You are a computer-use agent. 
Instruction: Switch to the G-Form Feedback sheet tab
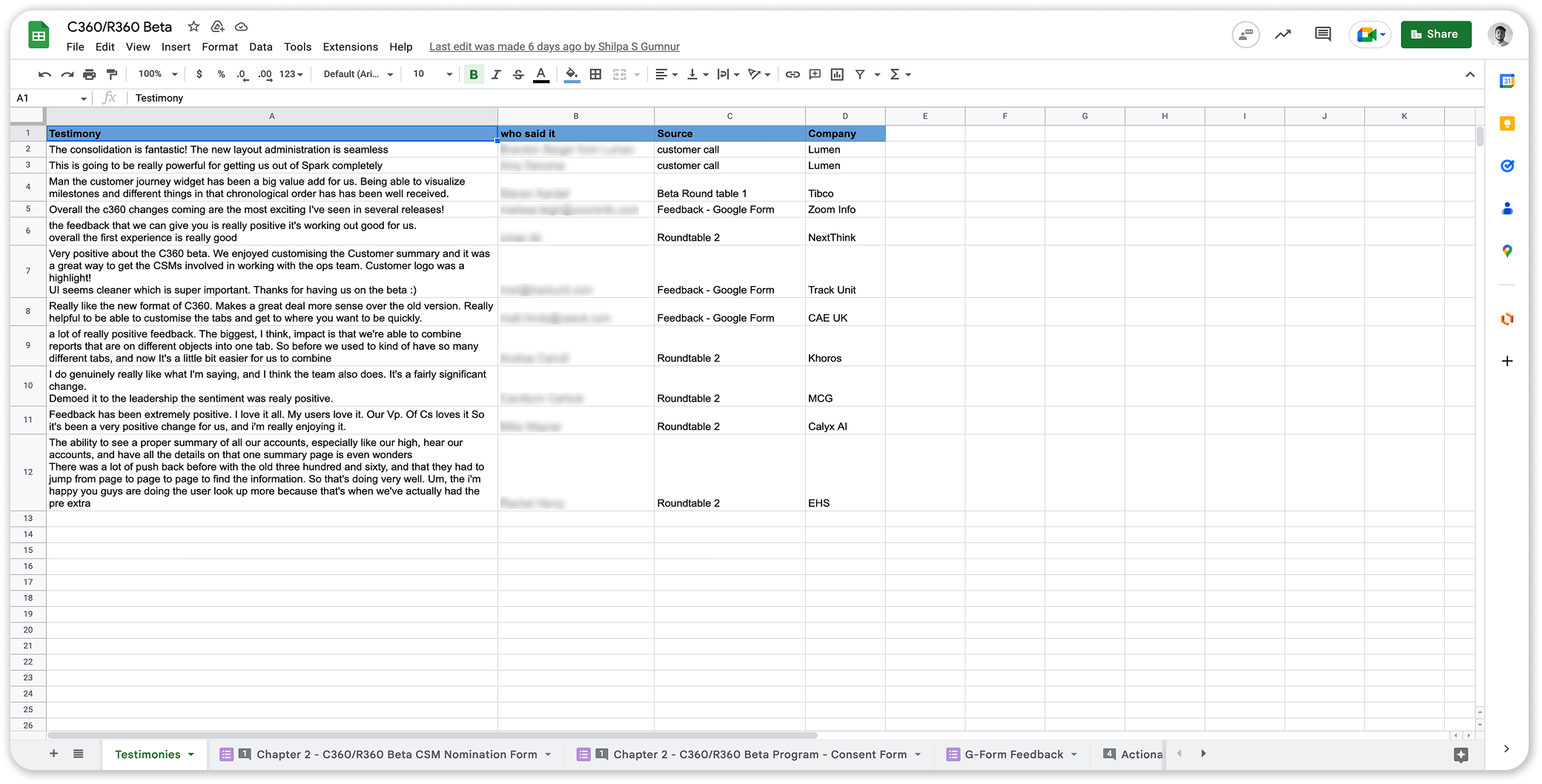(x=1013, y=754)
